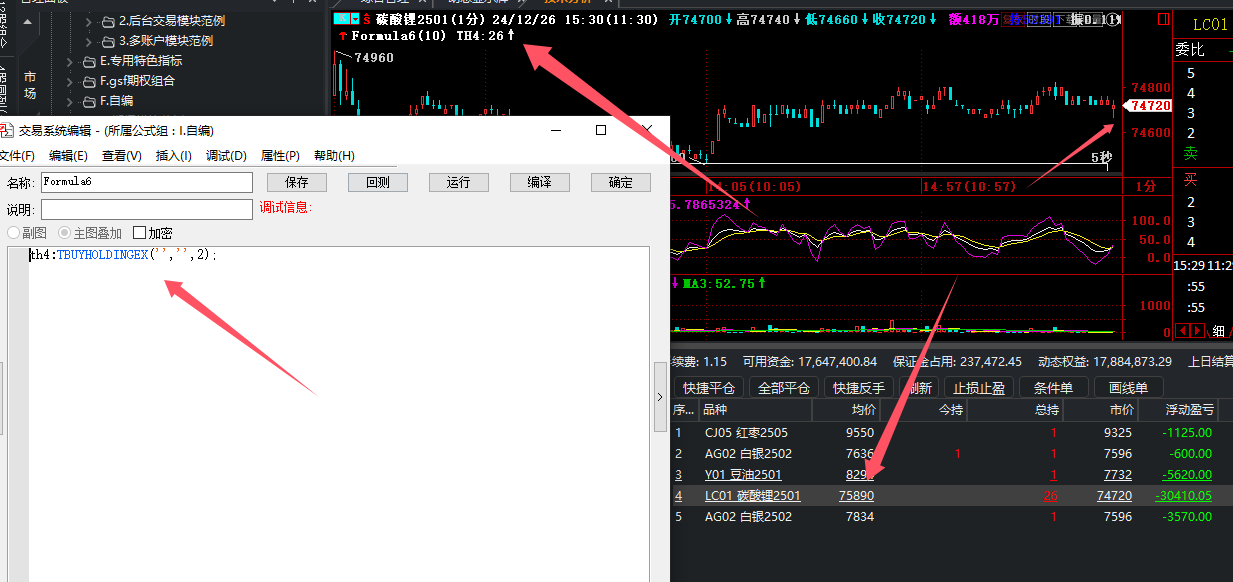Expand the F.gsf期权组合 tree node
The width and height of the screenshot is (1233, 582).
tap(70, 81)
